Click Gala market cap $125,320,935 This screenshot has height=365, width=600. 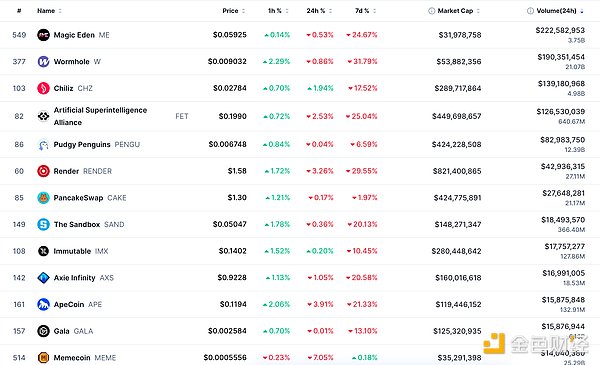point(457,331)
